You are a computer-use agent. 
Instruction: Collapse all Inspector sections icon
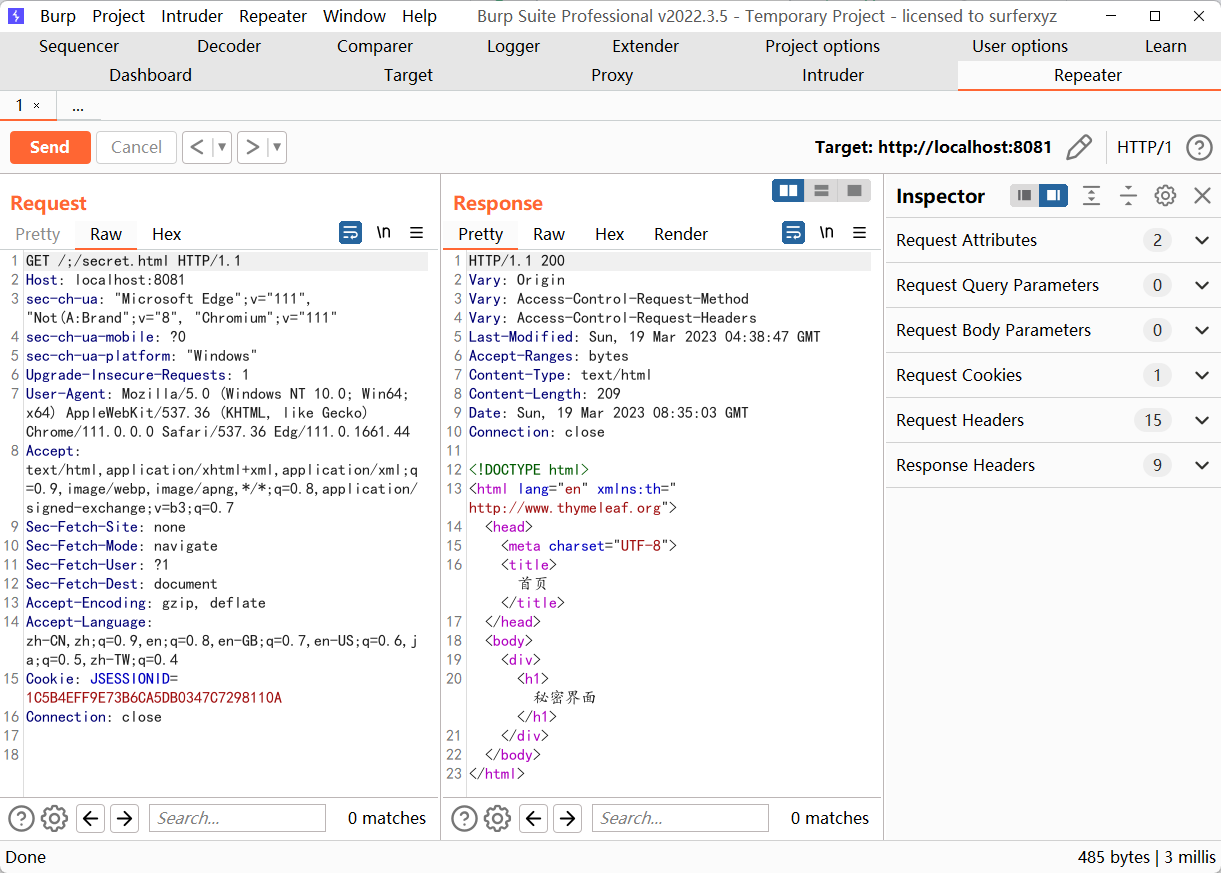[1128, 196]
